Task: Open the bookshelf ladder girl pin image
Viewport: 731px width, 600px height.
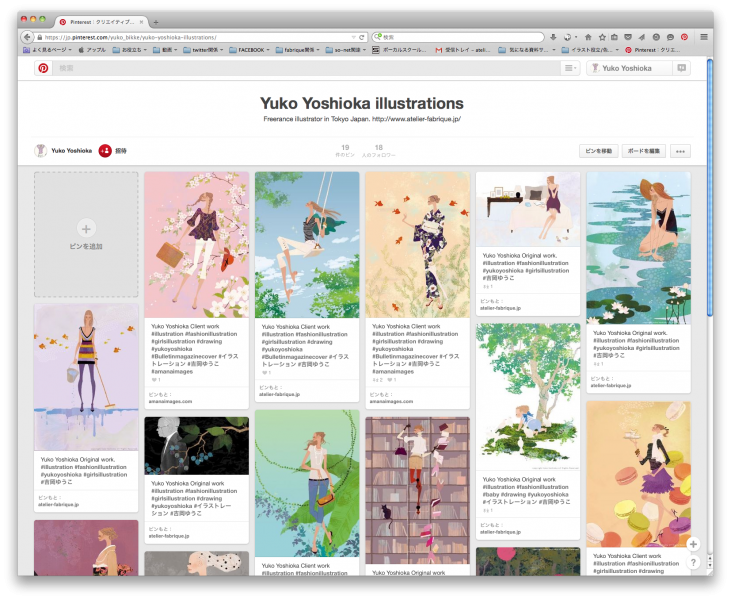Action: [x=417, y=490]
